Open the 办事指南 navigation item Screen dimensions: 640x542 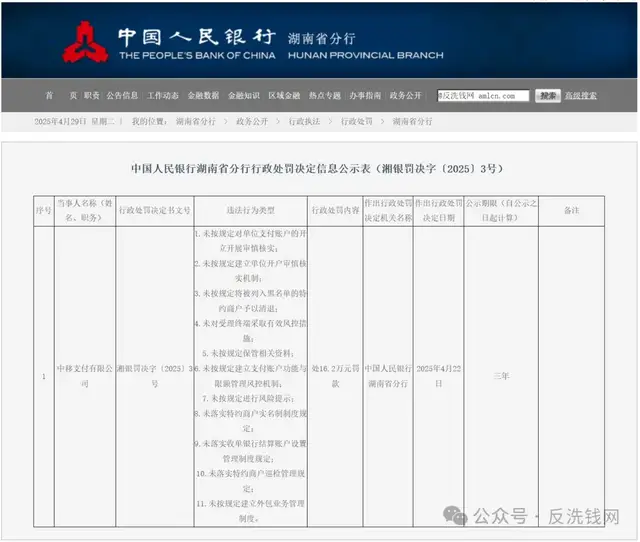(x=365, y=96)
